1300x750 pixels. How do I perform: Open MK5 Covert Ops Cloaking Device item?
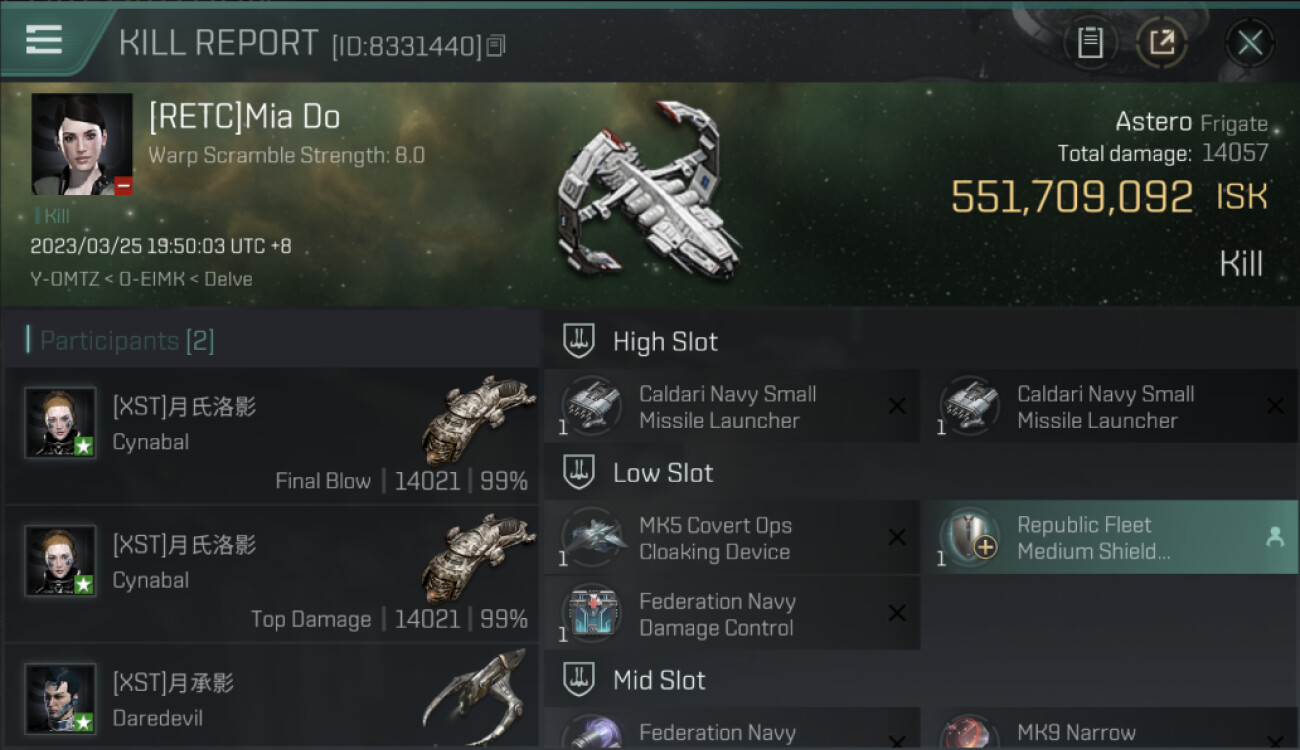pyautogui.click(x=732, y=538)
